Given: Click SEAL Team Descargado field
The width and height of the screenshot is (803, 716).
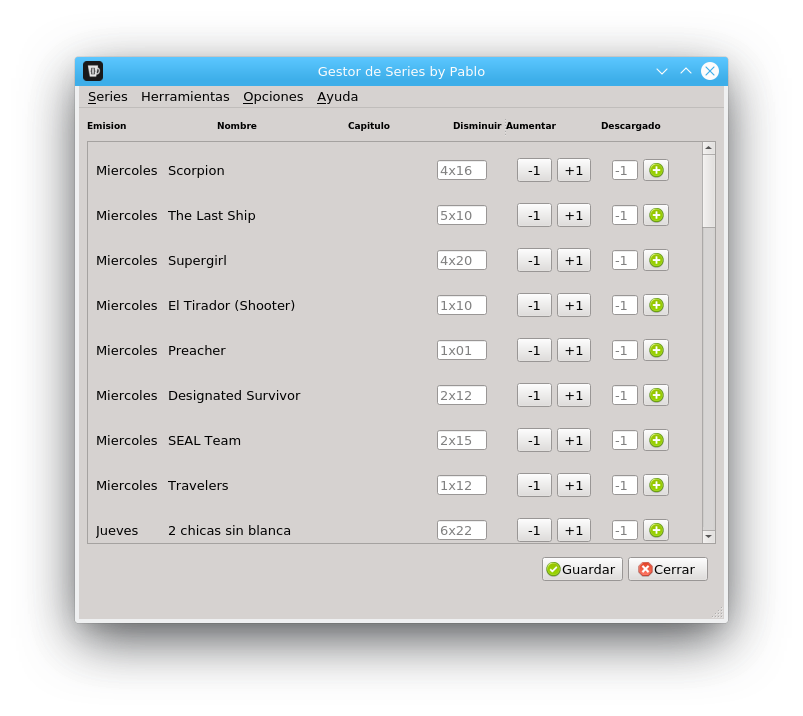Looking at the screenshot, I should [x=625, y=440].
